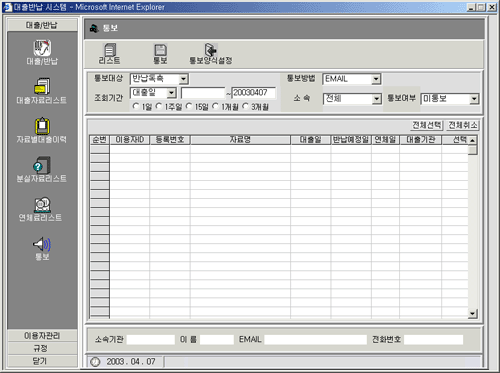
Task: Select the 1일 period radio button
Action: 136,106
